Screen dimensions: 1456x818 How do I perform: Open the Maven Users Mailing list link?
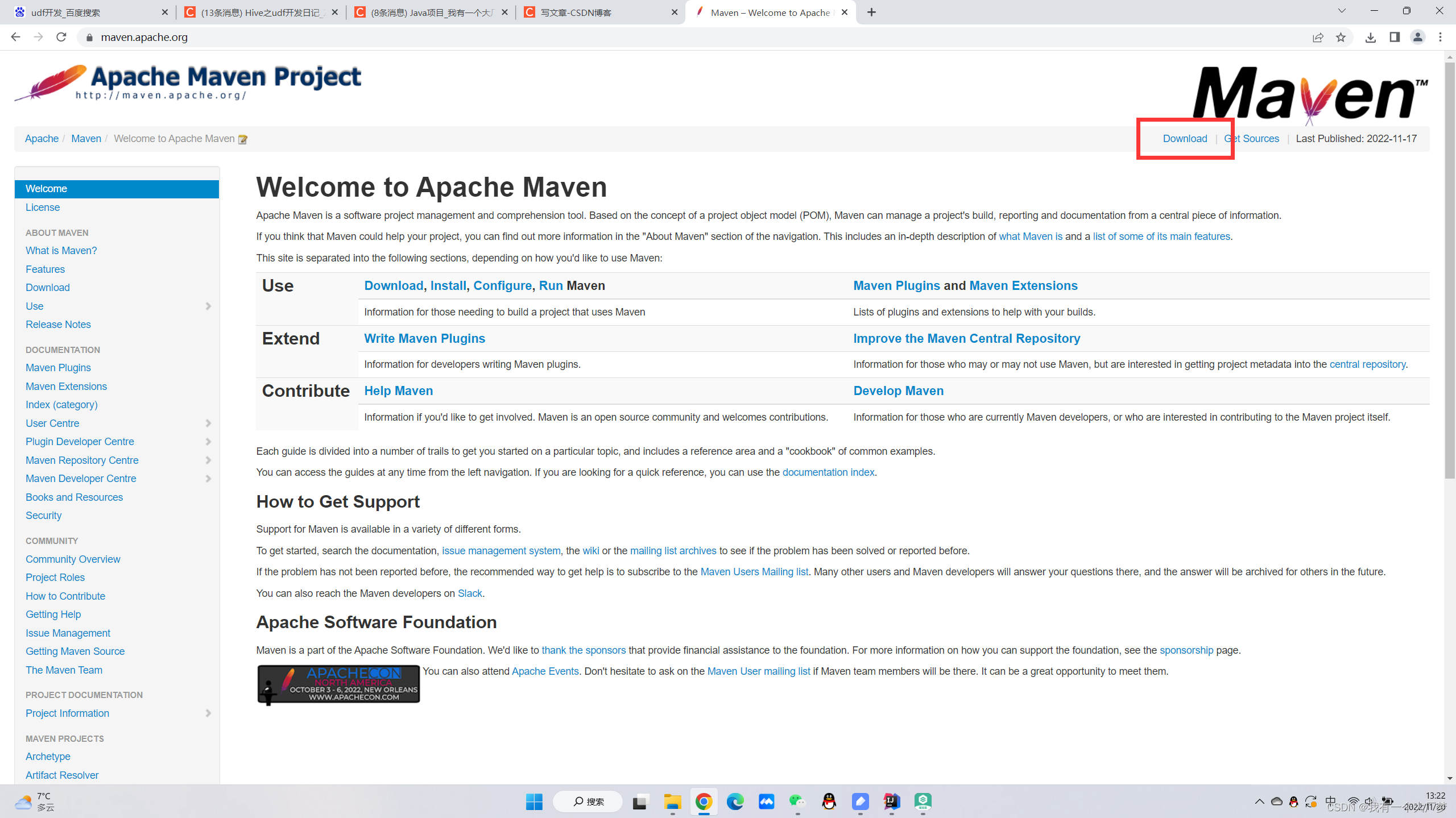pyautogui.click(x=754, y=572)
